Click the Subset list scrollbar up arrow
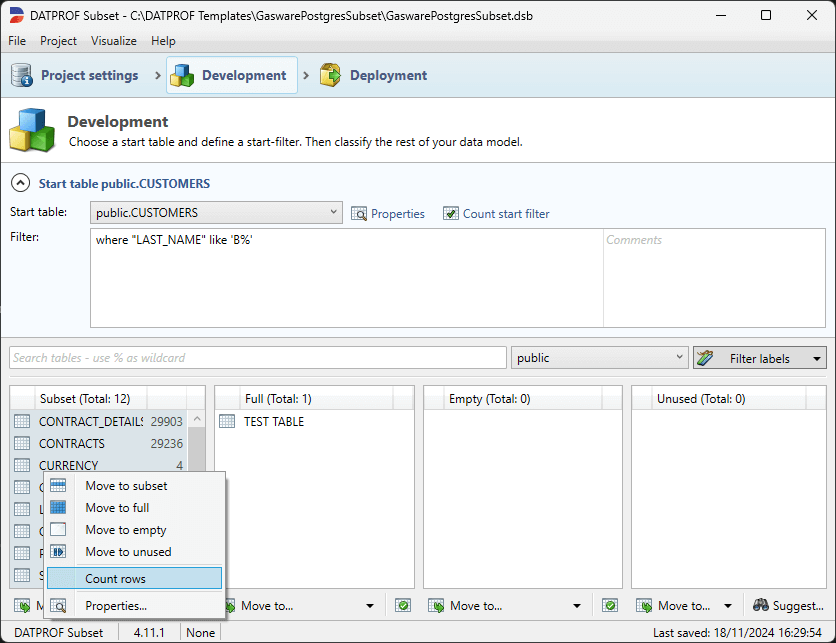Image resolution: width=836 pixels, height=643 pixels. (x=196, y=420)
